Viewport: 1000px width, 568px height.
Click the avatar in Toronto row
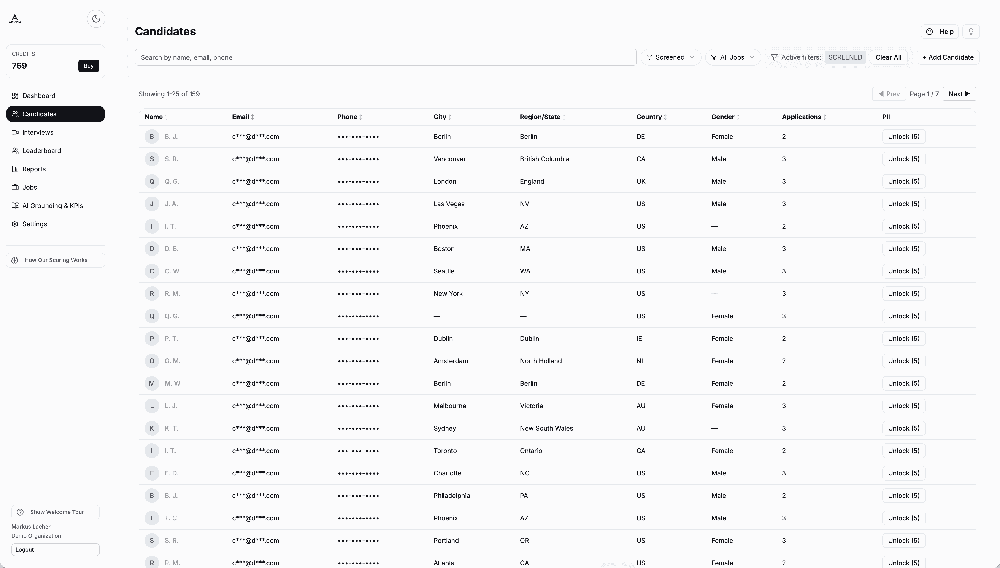coord(151,451)
